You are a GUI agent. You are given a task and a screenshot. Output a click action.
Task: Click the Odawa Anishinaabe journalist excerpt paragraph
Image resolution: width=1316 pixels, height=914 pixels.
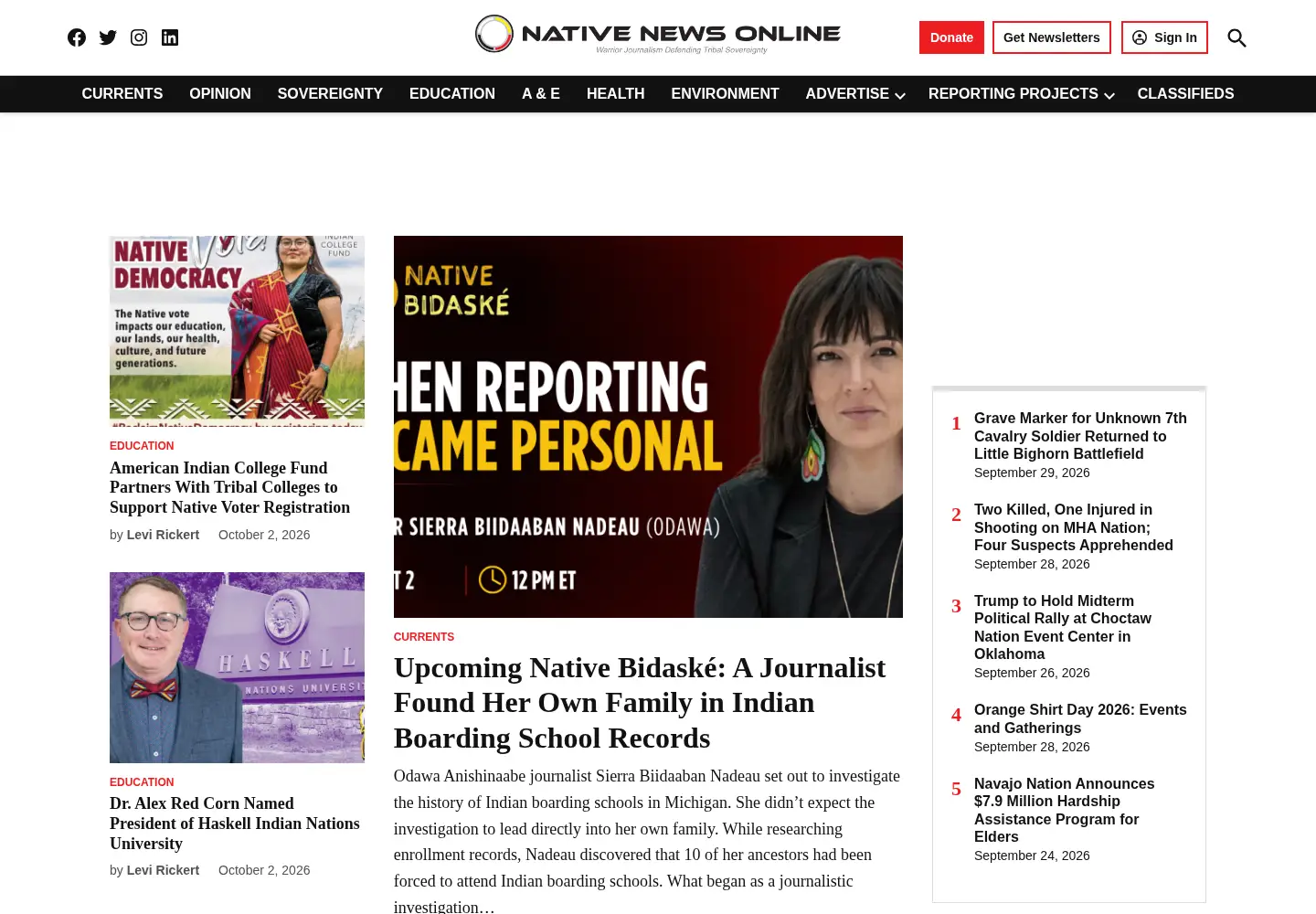pyautogui.click(x=647, y=841)
